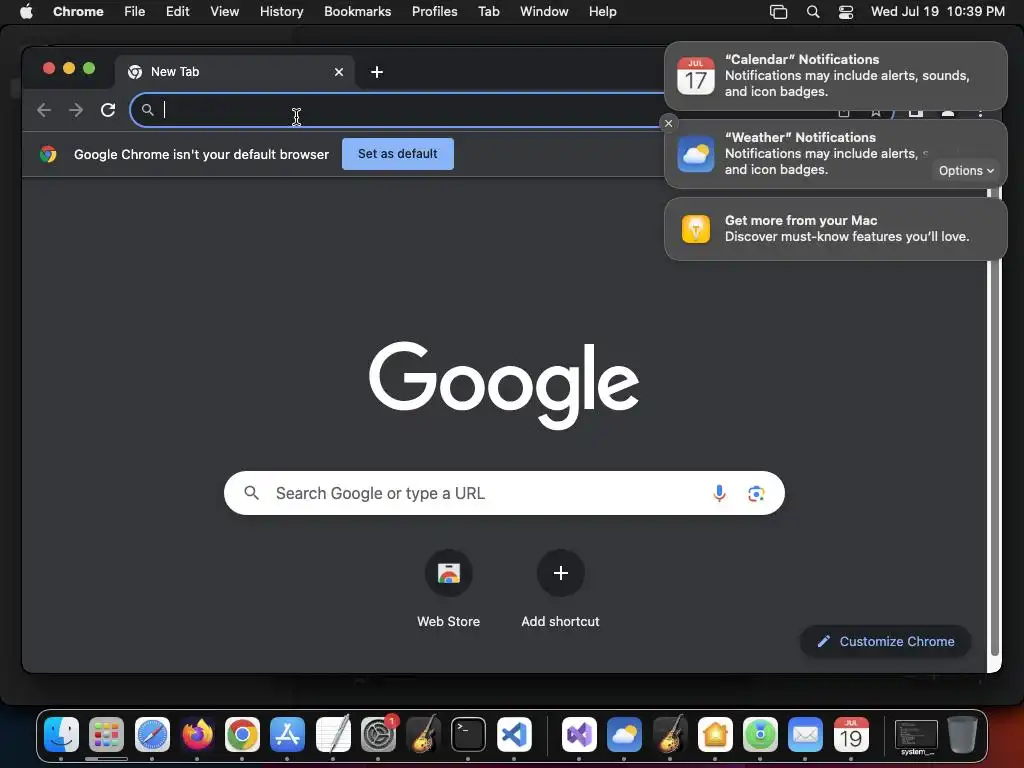Click the menu bar date and time
The height and width of the screenshot is (768, 1024).
(x=938, y=12)
